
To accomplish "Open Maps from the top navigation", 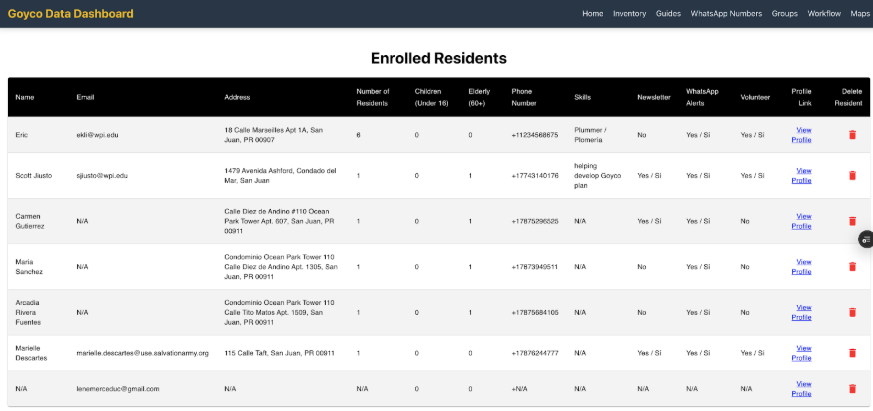I will coord(860,14).
